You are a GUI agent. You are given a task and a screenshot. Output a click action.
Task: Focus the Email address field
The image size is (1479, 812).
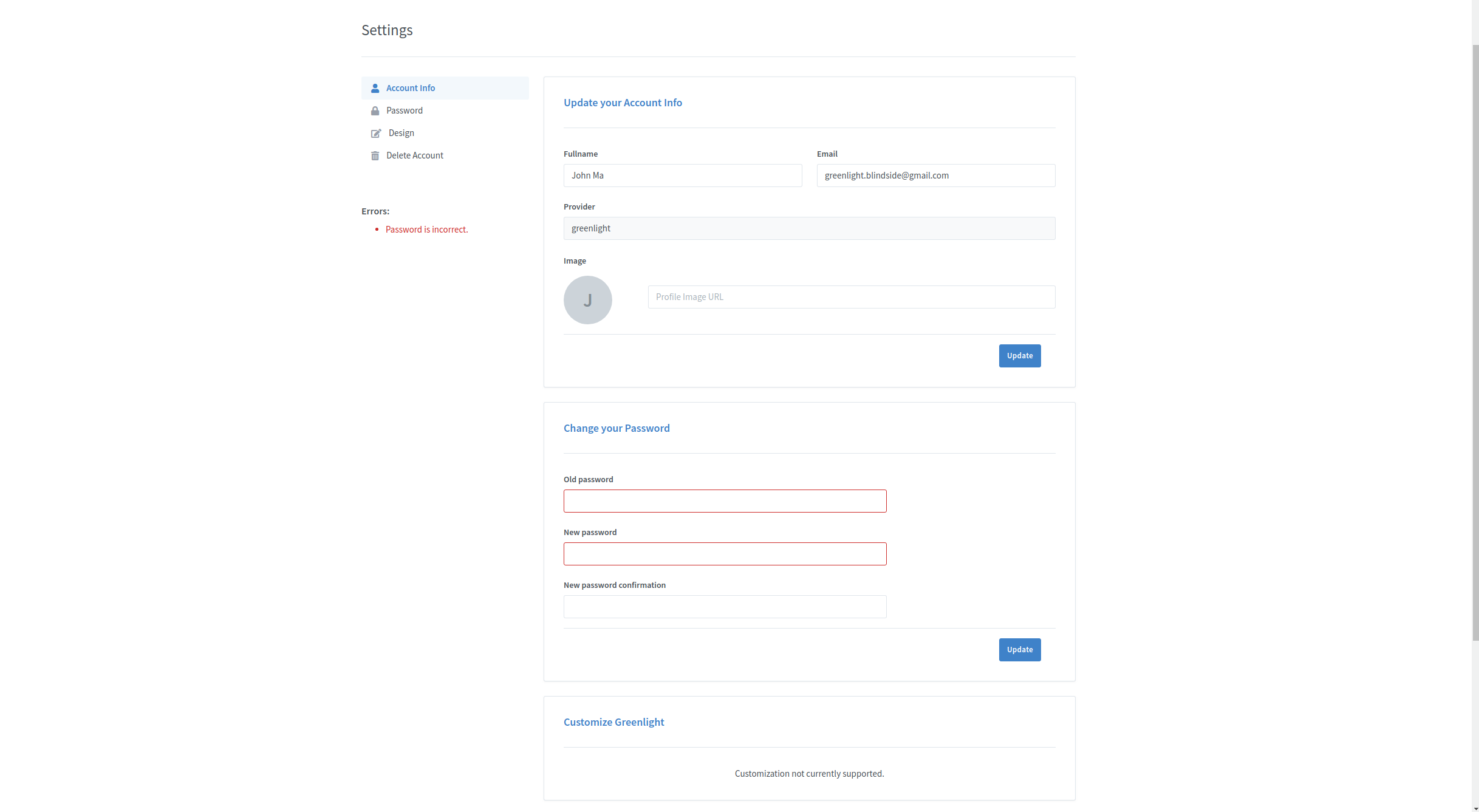935,176
